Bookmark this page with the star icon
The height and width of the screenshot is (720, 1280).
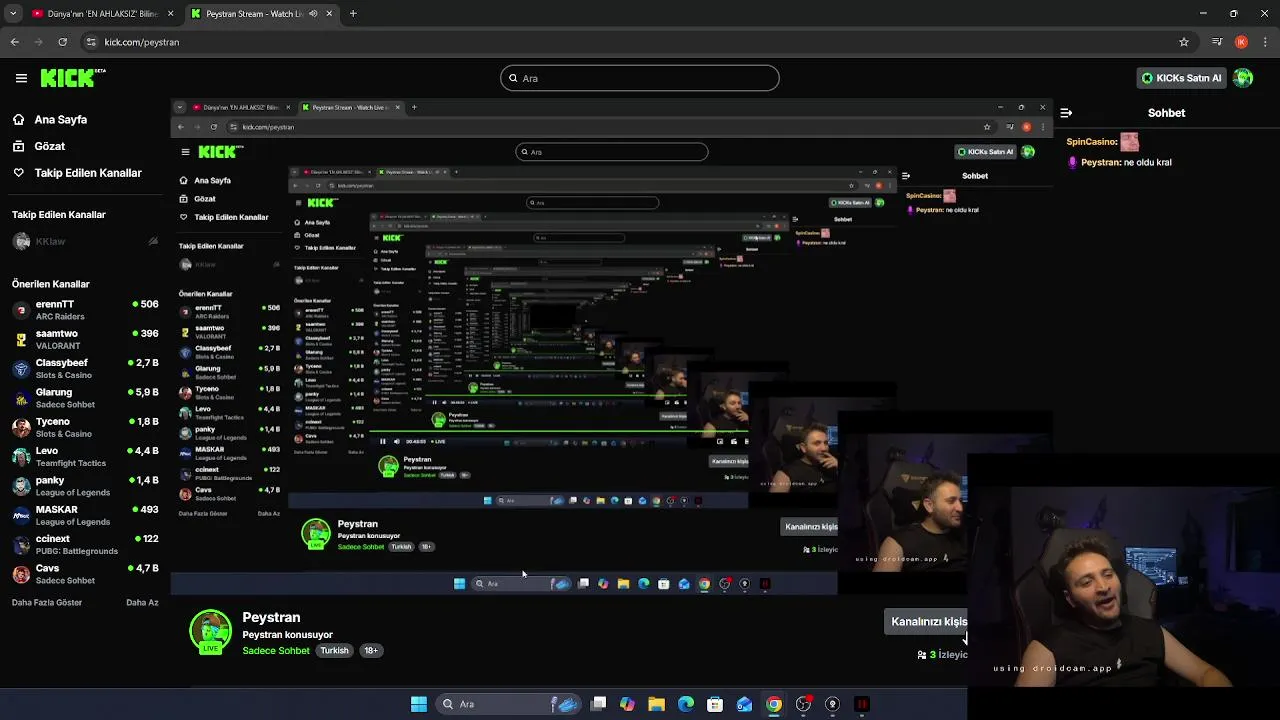pyautogui.click(x=1184, y=42)
